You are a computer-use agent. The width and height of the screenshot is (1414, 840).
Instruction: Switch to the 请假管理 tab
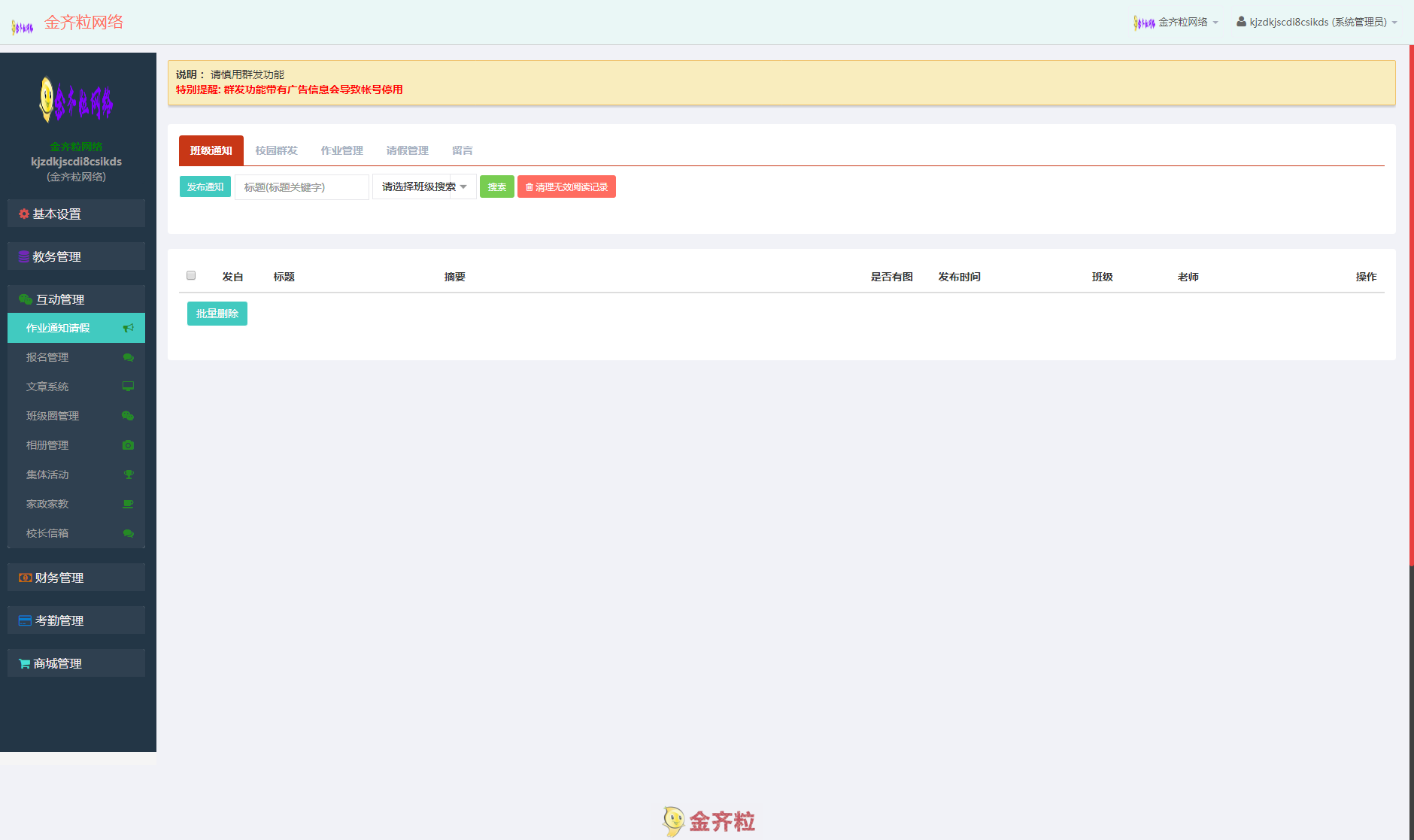408,150
